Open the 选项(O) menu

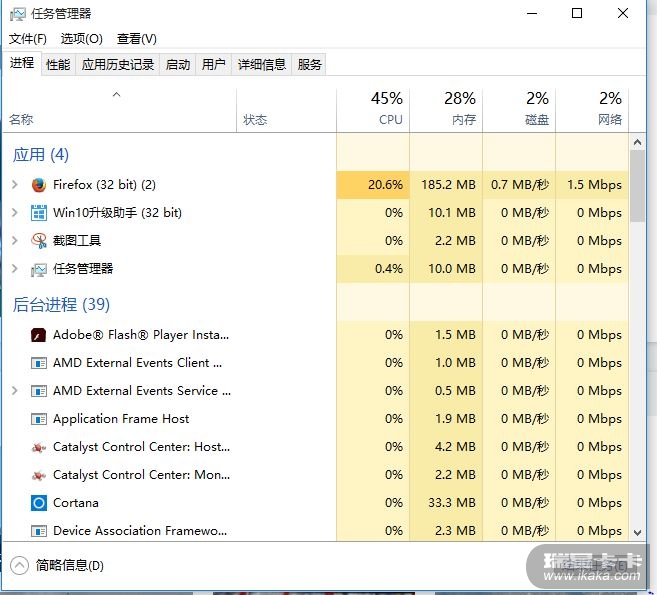pyautogui.click(x=81, y=39)
